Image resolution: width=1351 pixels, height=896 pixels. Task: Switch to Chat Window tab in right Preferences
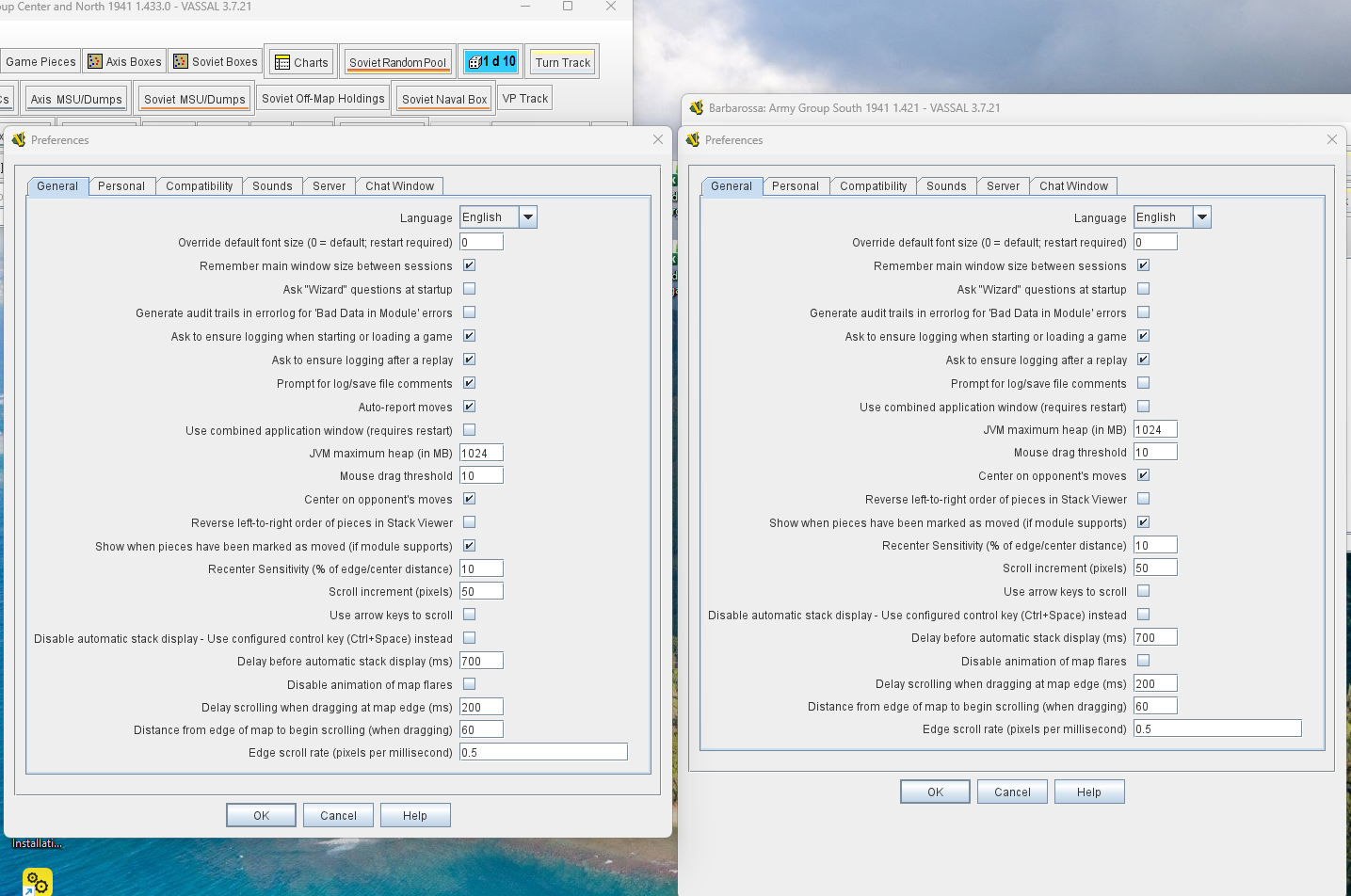(x=1073, y=186)
